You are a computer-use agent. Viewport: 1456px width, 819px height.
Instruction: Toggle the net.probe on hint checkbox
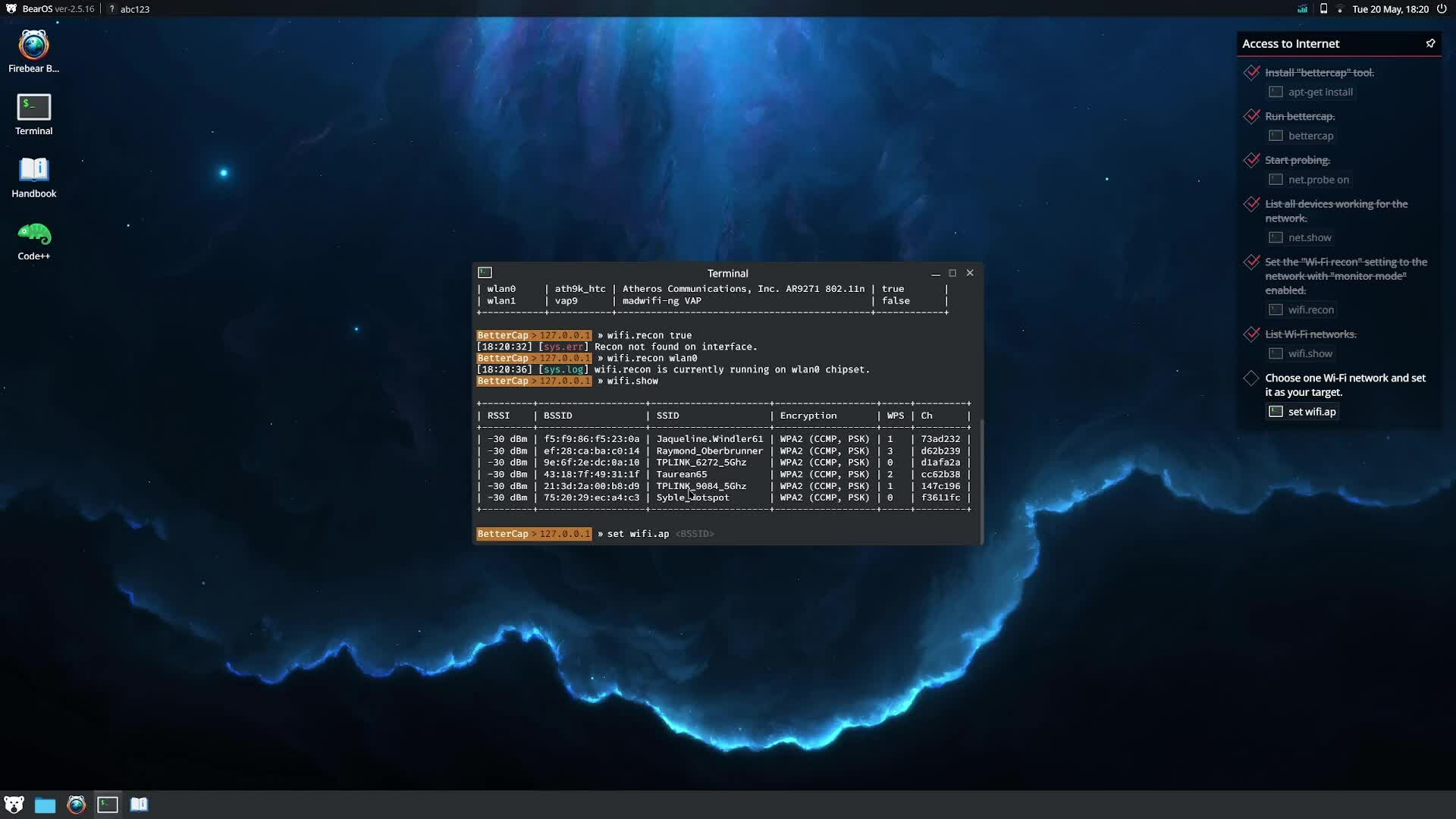1276,180
